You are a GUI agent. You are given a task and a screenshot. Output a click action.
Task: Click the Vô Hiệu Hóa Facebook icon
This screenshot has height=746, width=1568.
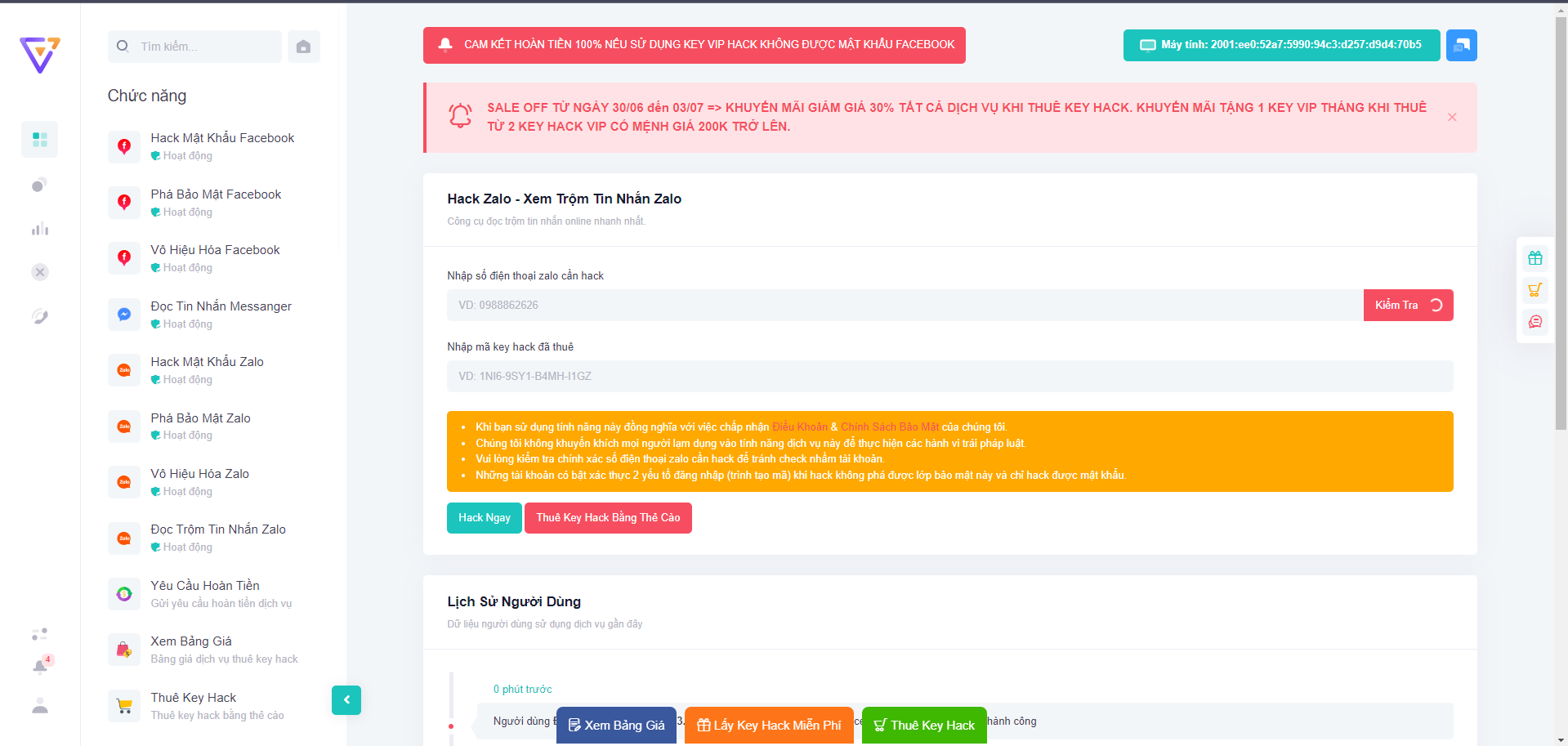tap(124, 258)
